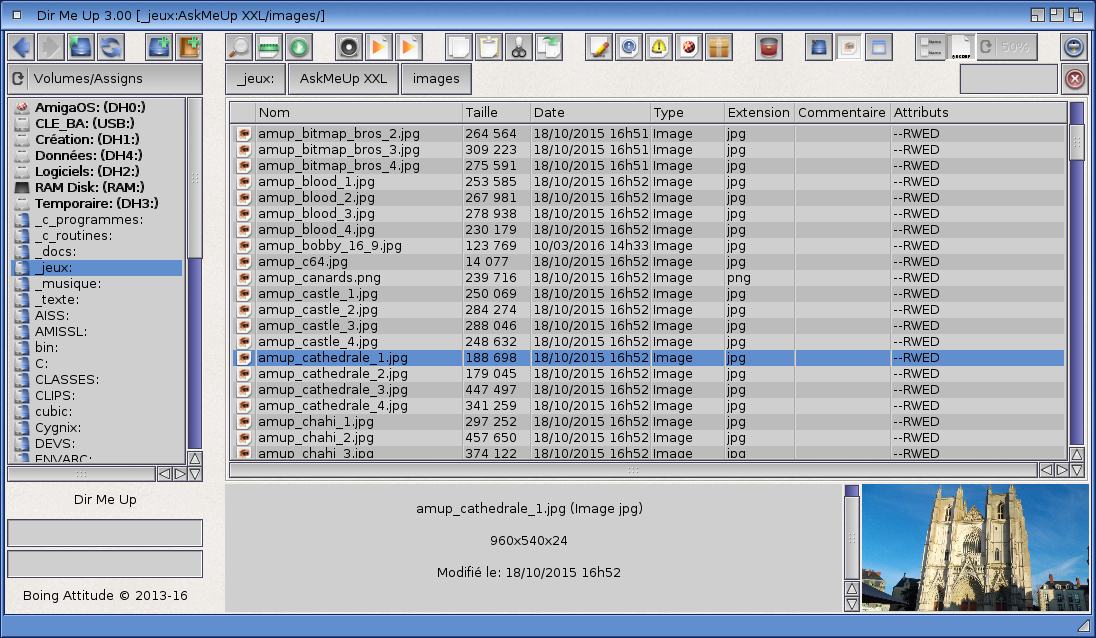The height and width of the screenshot is (638, 1096).
Task: Toggle the ABCDEF page view mode button
Action: (959, 47)
